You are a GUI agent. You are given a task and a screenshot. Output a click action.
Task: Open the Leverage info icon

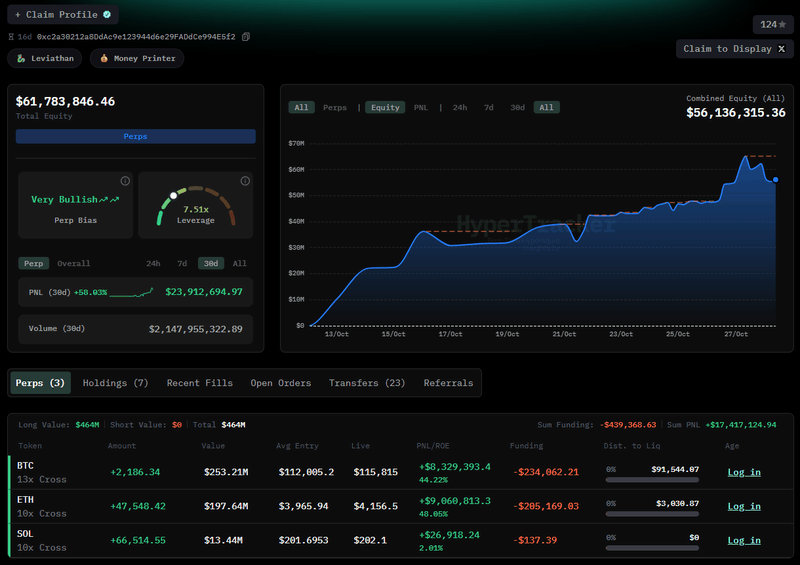point(245,181)
